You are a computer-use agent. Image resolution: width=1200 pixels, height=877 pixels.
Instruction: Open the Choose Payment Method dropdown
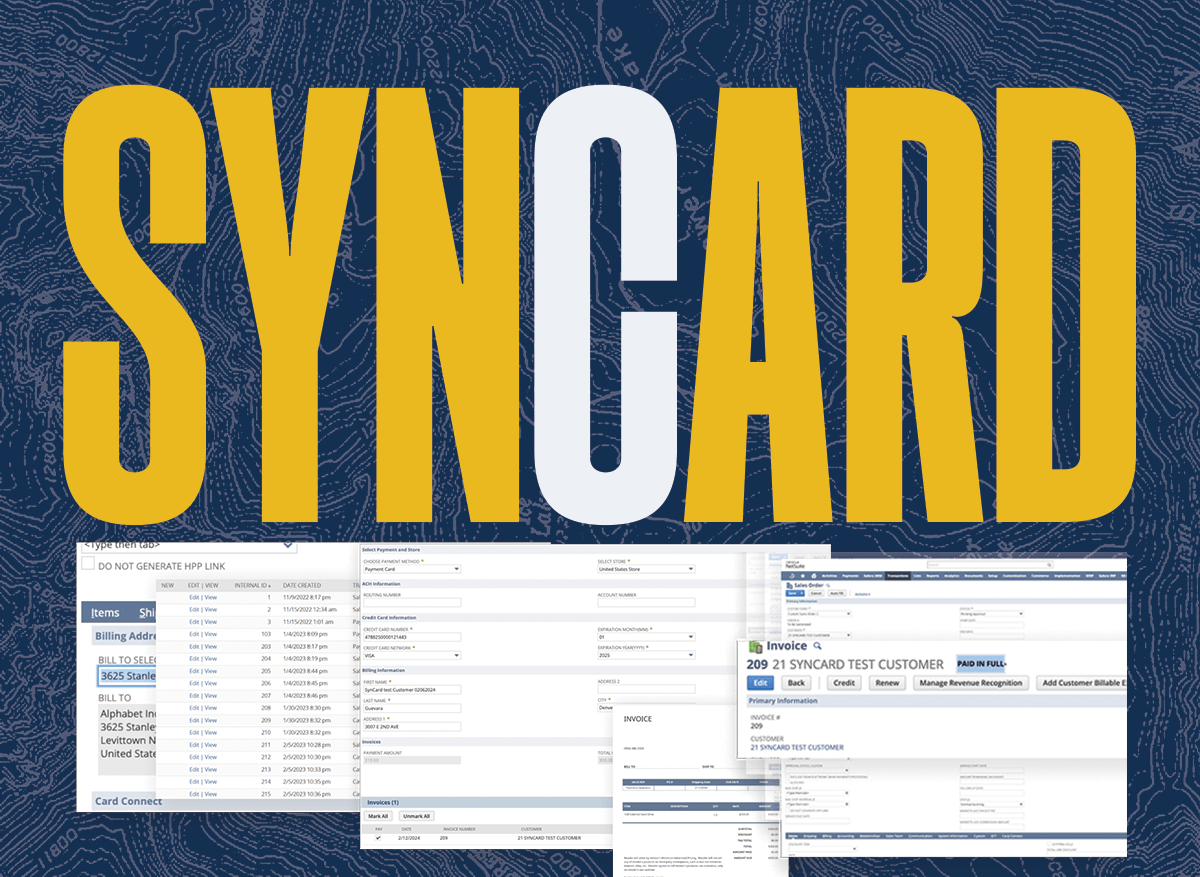click(x=411, y=569)
